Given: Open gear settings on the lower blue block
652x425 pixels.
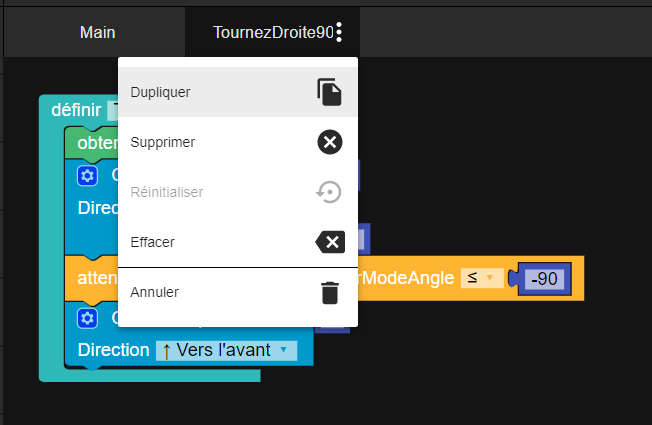Looking at the screenshot, I should click(x=88, y=318).
